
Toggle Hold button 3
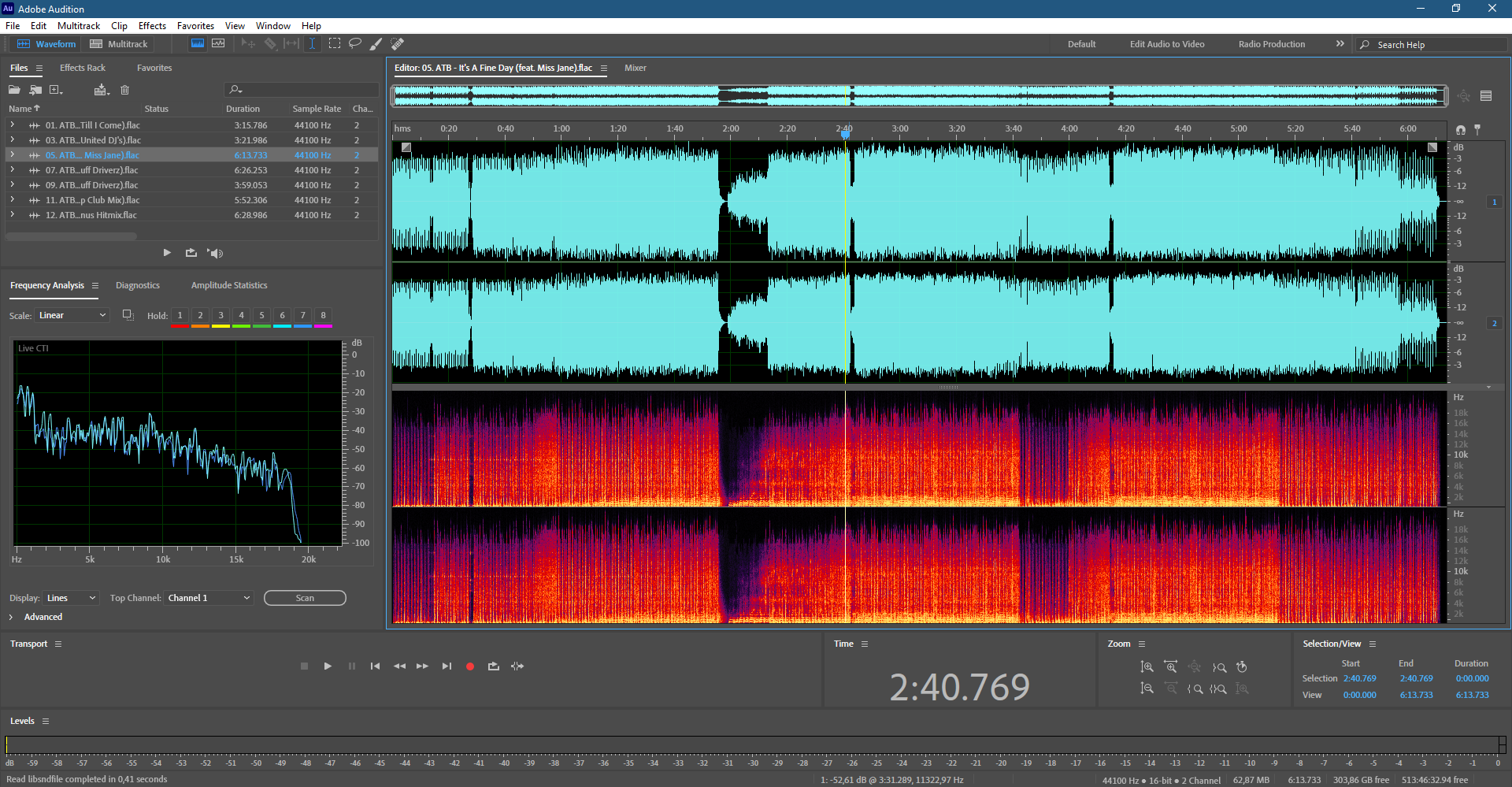point(220,316)
